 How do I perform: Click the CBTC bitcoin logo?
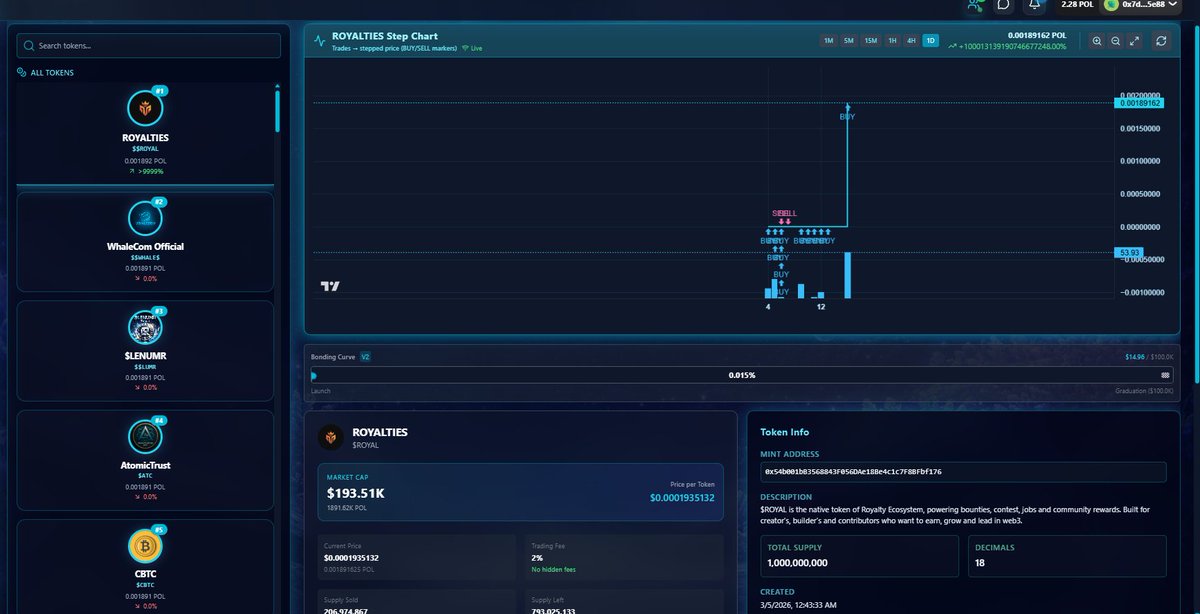145,545
